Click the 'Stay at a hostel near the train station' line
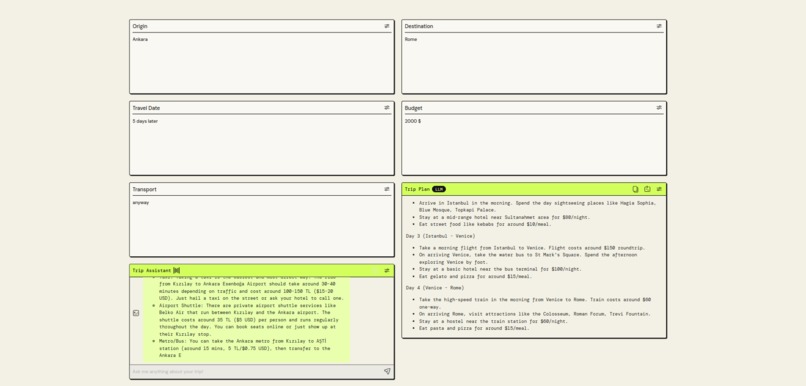The height and width of the screenshot is (386, 806). click(x=493, y=321)
